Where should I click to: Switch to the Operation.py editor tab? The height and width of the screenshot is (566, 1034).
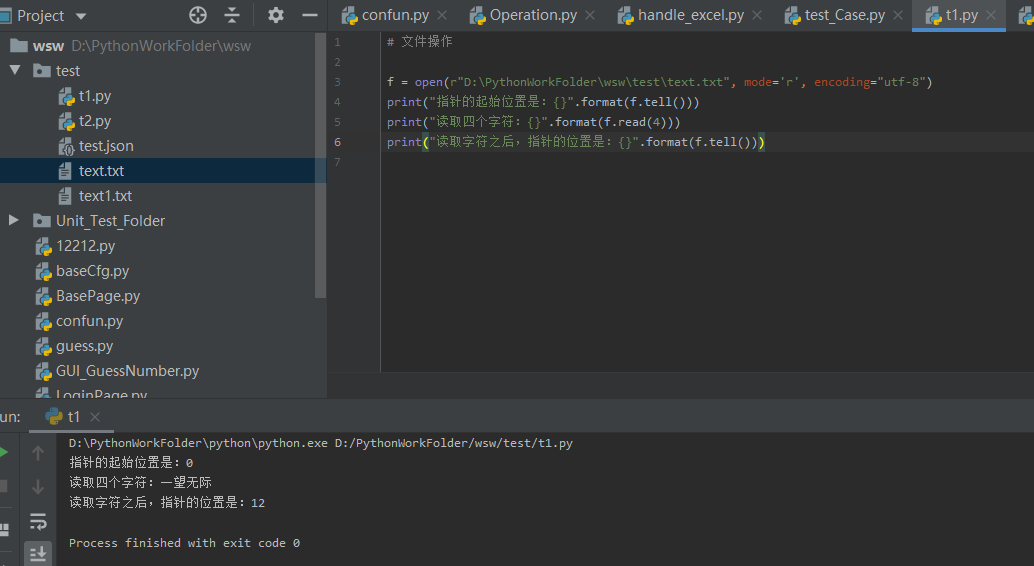click(532, 15)
